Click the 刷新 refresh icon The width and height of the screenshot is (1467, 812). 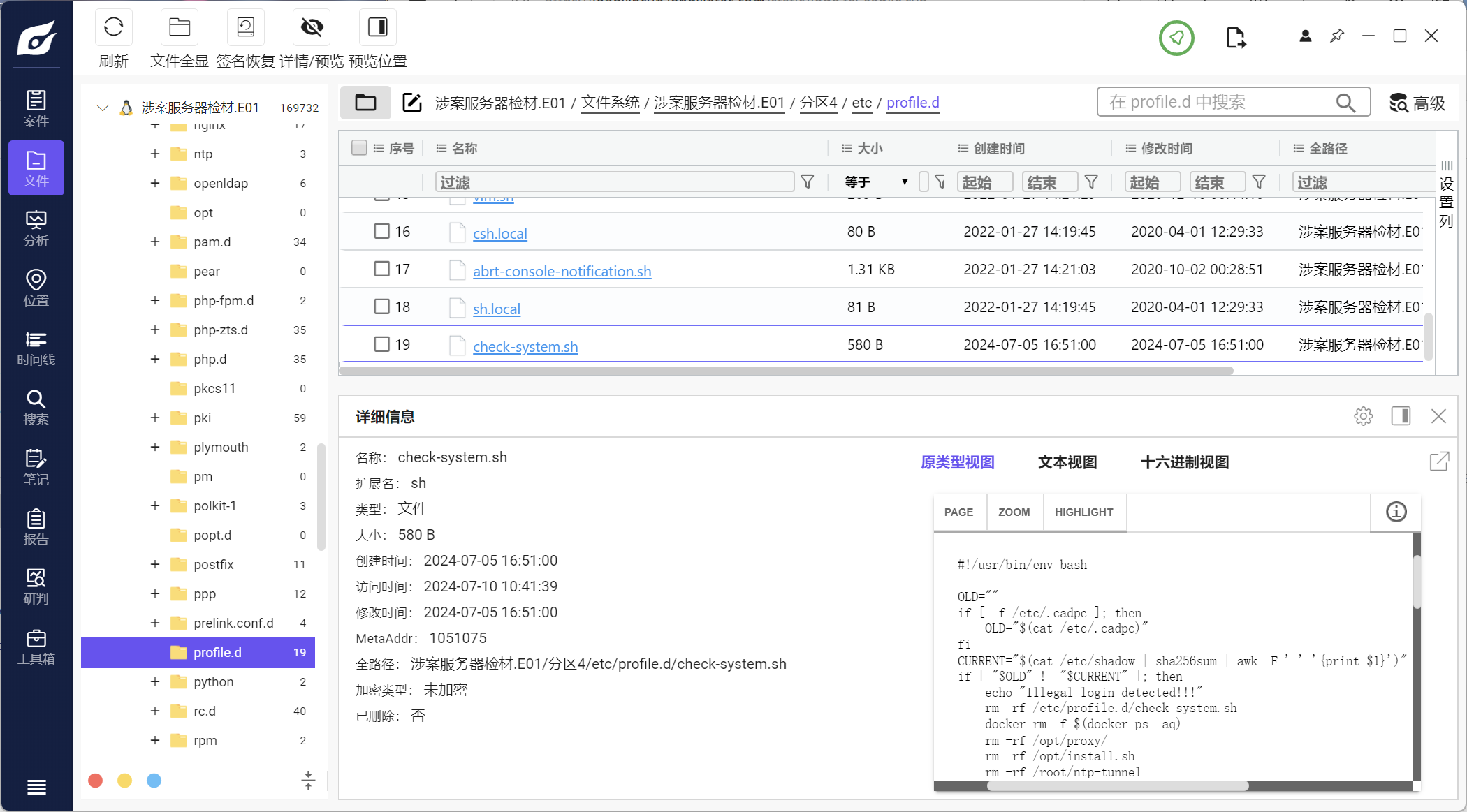coord(113,27)
